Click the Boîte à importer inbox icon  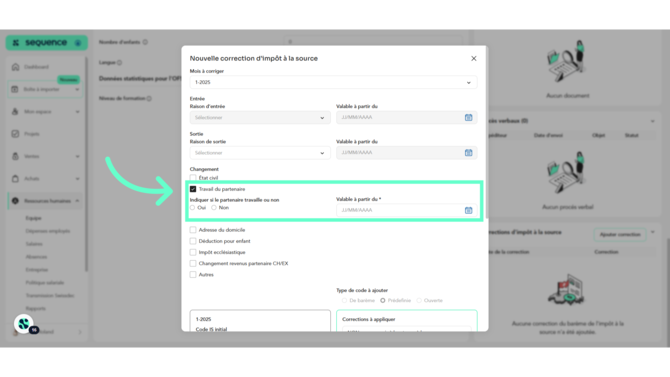click(x=15, y=89)
